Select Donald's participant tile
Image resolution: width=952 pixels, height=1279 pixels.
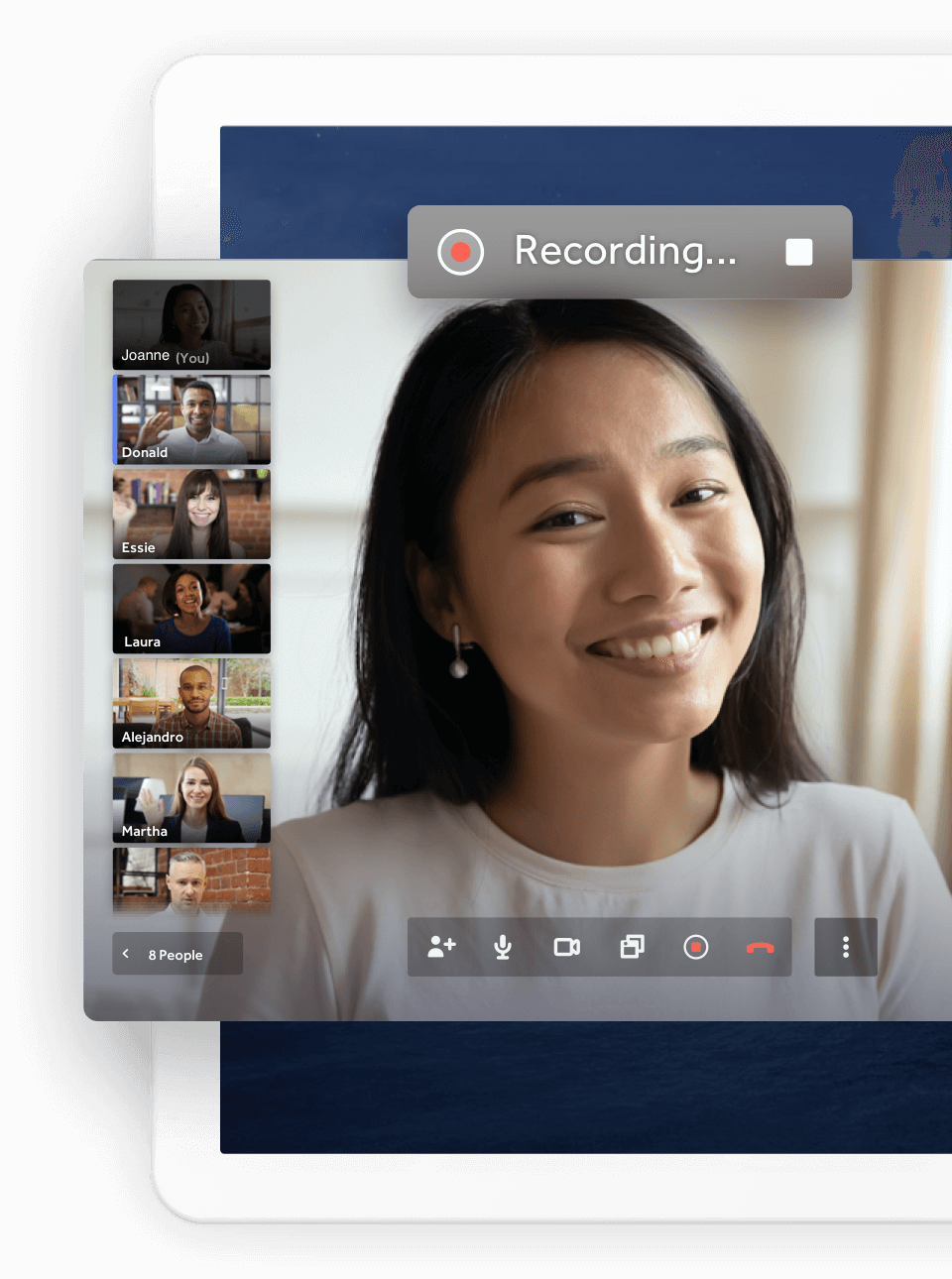[190, 418]
